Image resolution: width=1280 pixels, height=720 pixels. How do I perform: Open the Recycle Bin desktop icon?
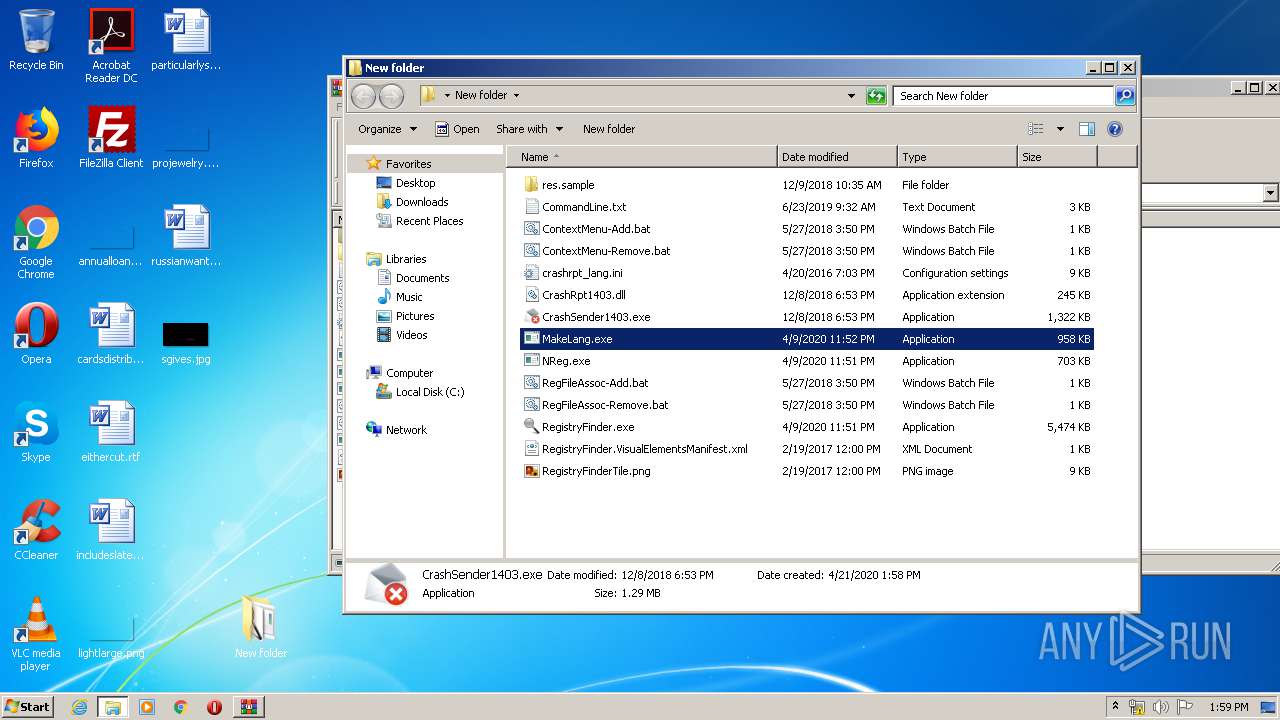pyautogui.click(x=36, y=40)
